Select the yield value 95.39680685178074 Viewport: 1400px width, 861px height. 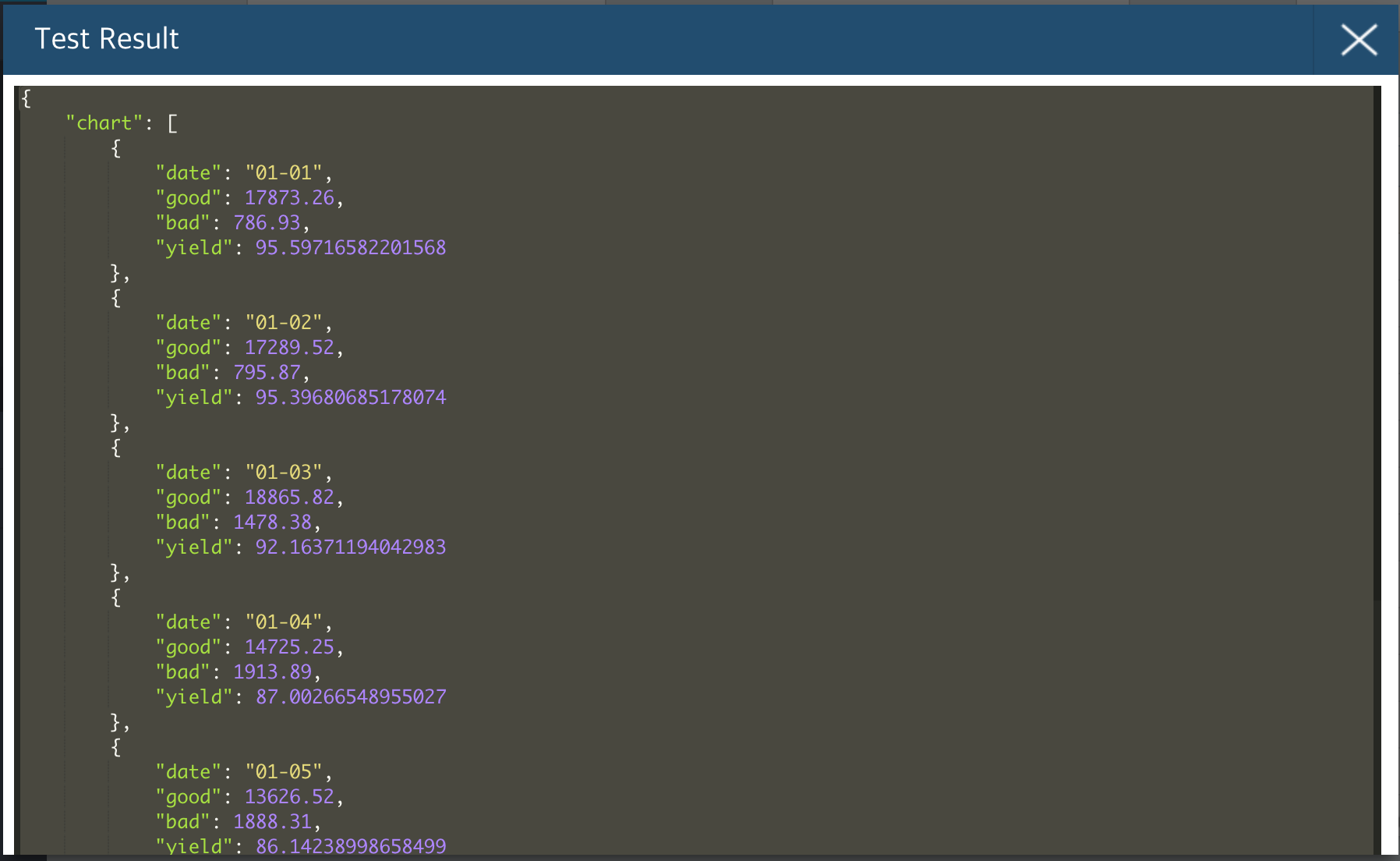tap(351, 398)
